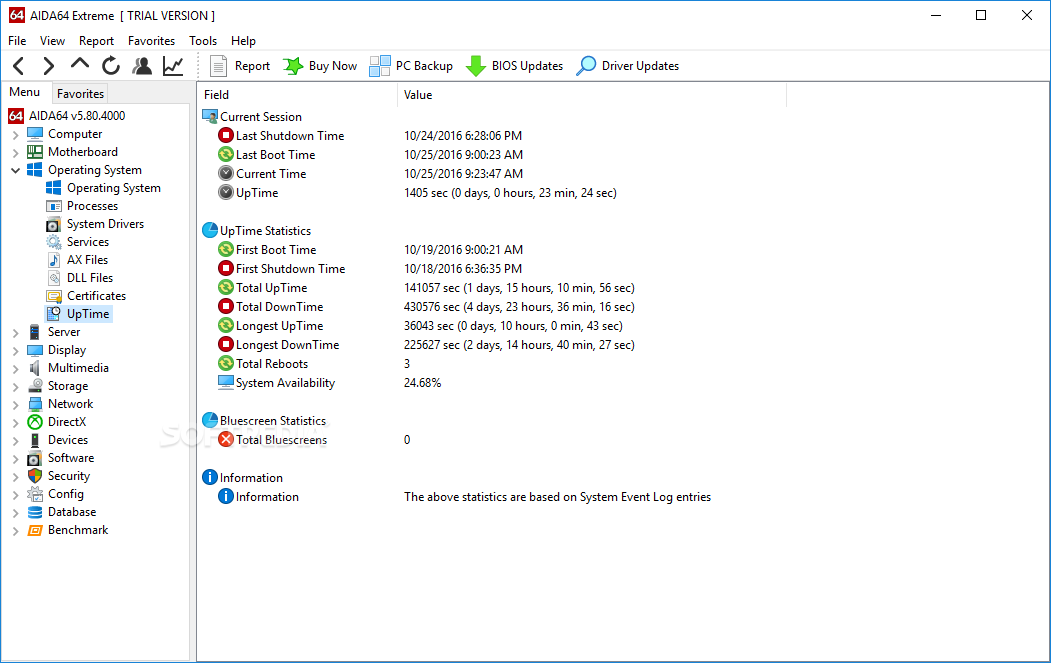Select Certificates in the tree
This screenshot has height=663, width=1051.
point(86,296)
